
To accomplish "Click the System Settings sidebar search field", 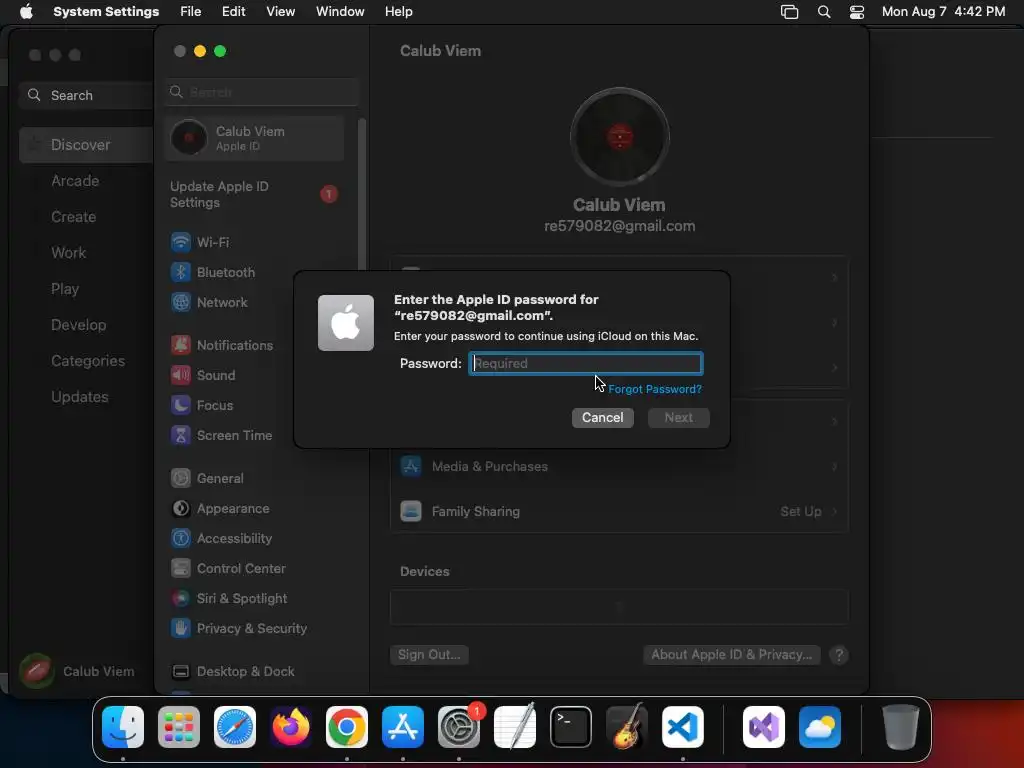I will pos(262,92).
